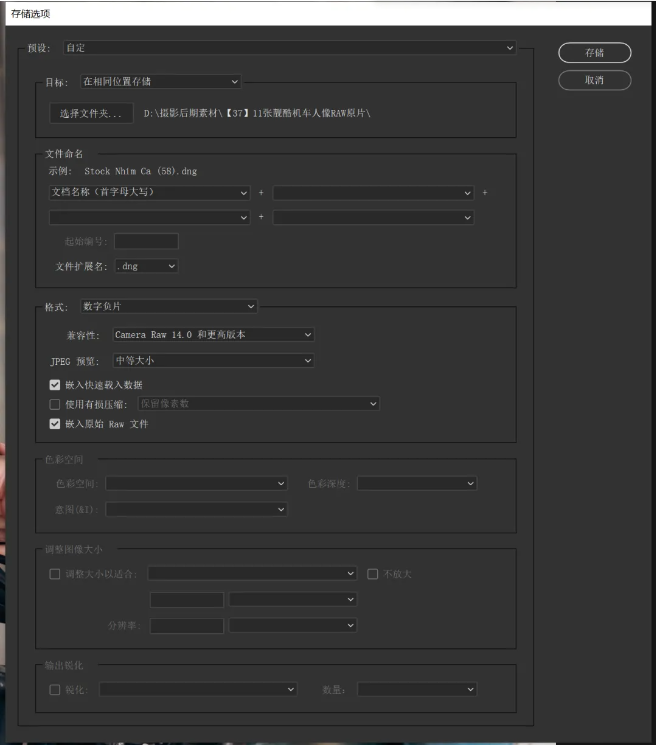Open the 目标 destination dropdown
The width and height of the screenshot is (656, 745).
(x=160, y=81)
